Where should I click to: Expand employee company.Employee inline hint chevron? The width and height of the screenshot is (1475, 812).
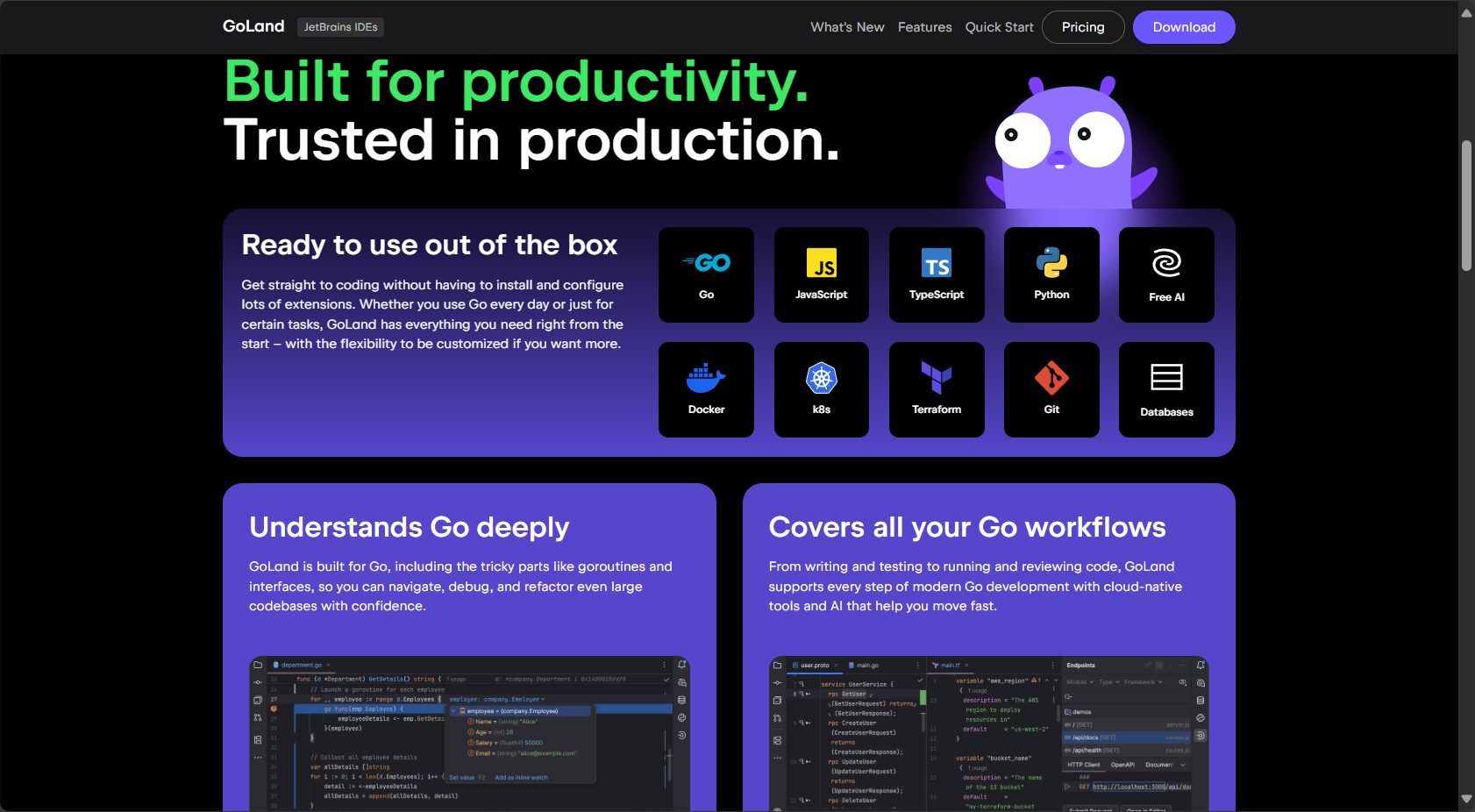[543, 699]
